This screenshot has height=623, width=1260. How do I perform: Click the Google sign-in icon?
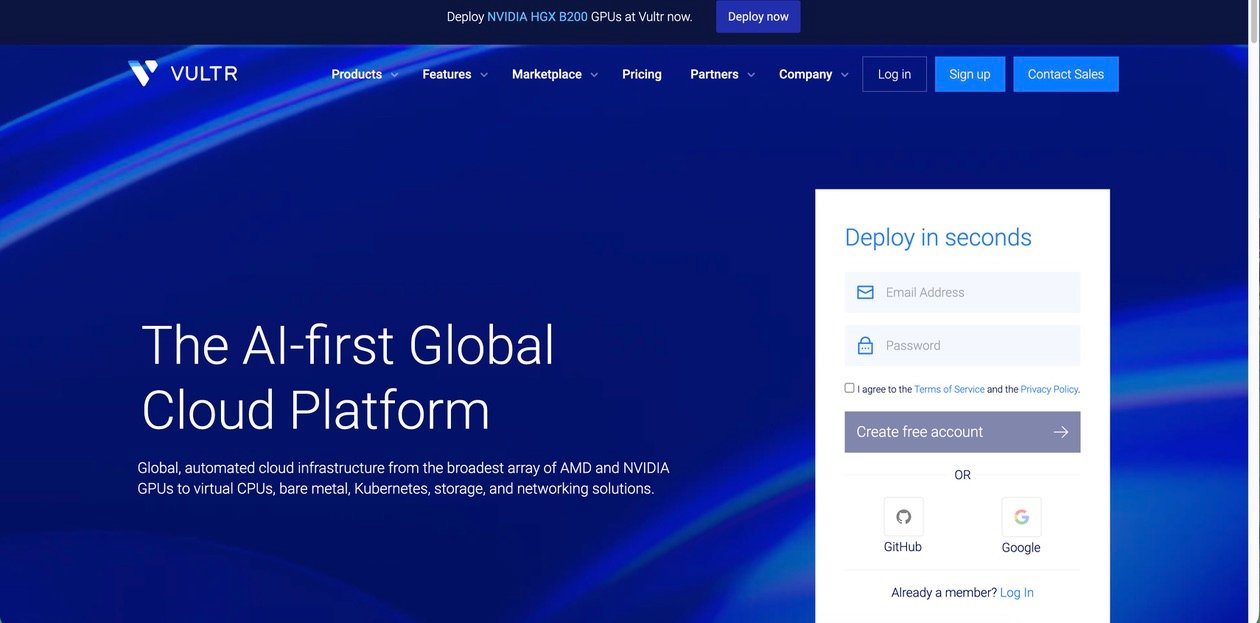coord(1021,517)
